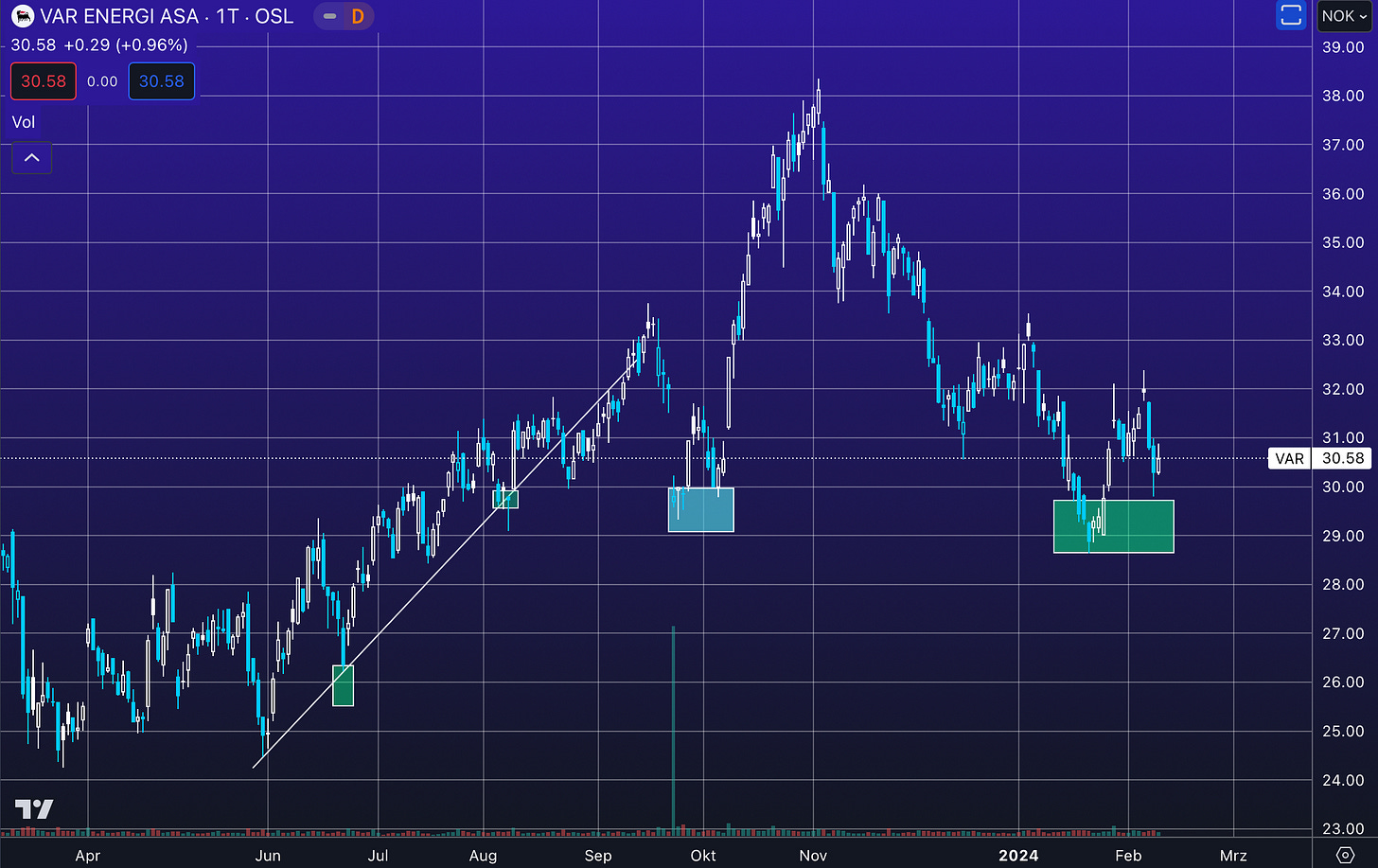Open symbol search via VAR ENERGI ASA title
This screenshot has height=868, width=1378.
(119, 16)
